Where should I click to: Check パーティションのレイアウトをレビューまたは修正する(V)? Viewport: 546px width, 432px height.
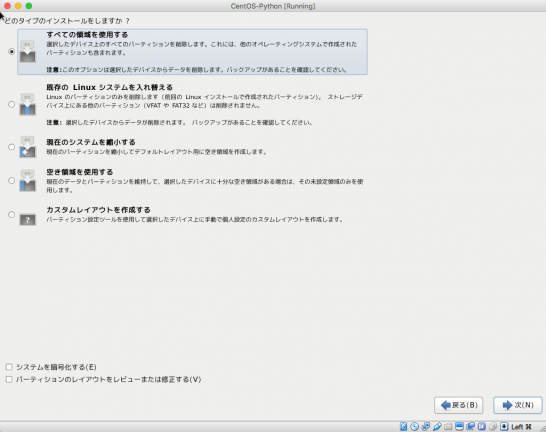(x=9, y=379)
